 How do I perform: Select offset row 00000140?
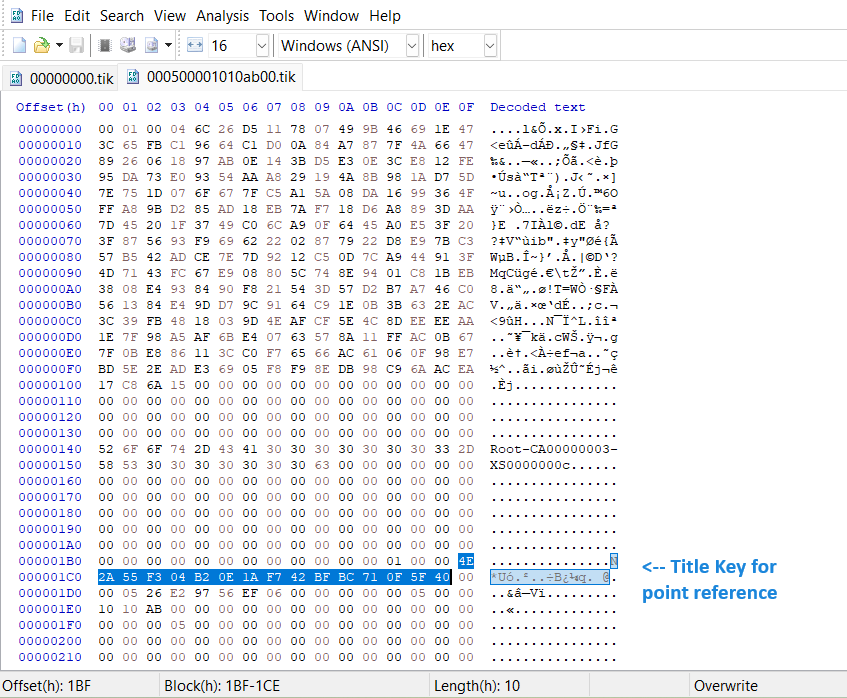tap(50, 449)
